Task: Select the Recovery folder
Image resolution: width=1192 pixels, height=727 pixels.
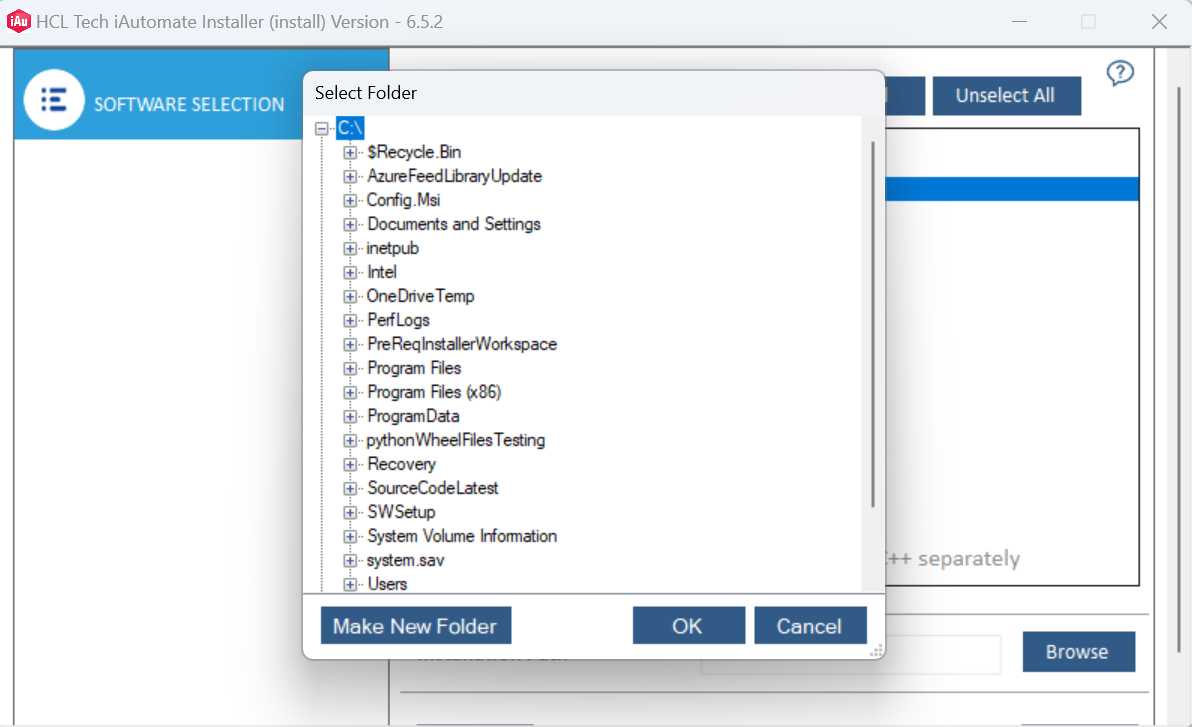Action: point(401,464)
